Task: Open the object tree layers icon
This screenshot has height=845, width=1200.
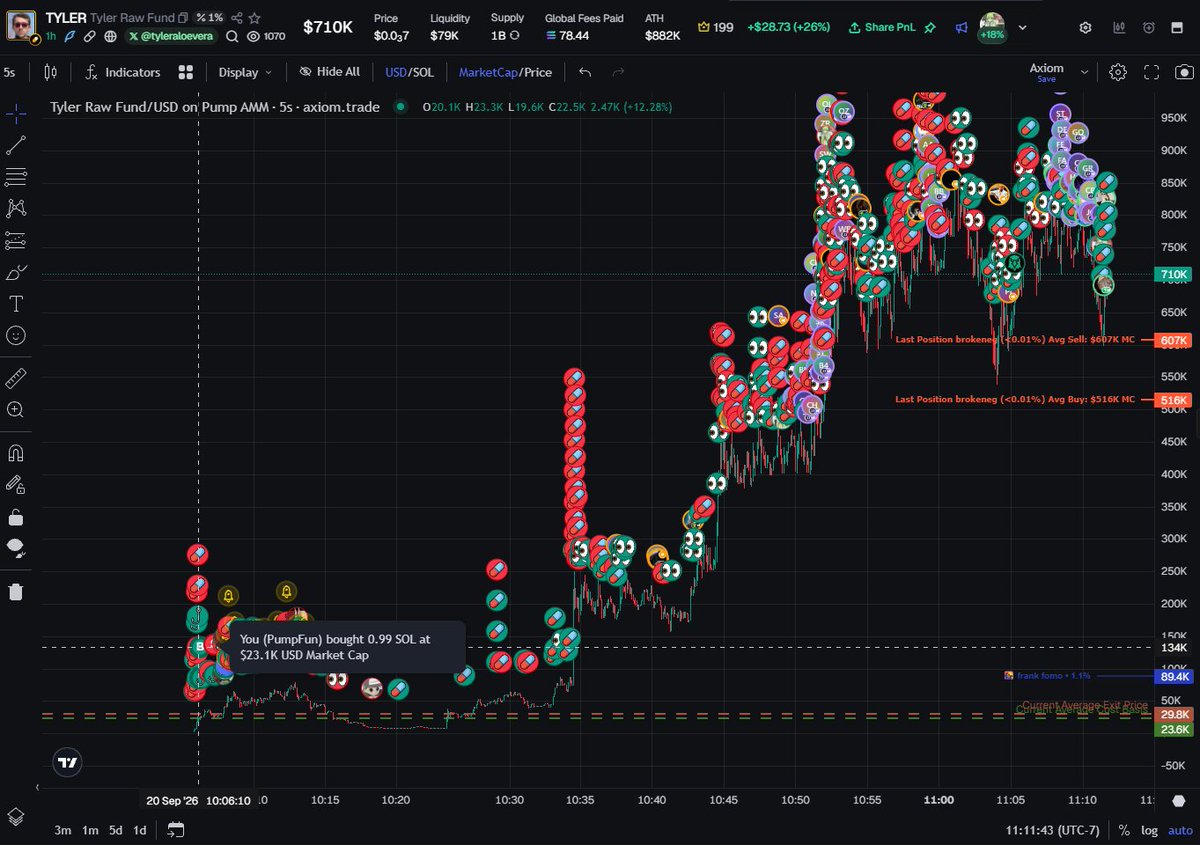Action: click(x=16, y=816)
